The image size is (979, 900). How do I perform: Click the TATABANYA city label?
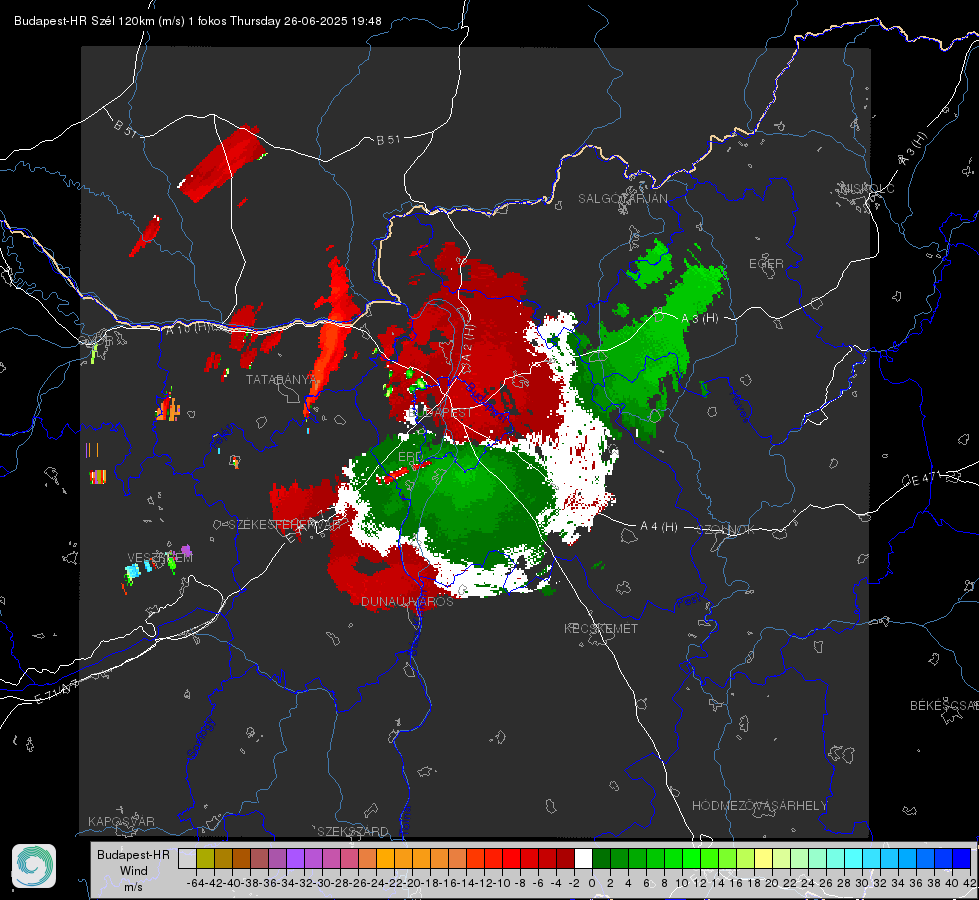282,379
